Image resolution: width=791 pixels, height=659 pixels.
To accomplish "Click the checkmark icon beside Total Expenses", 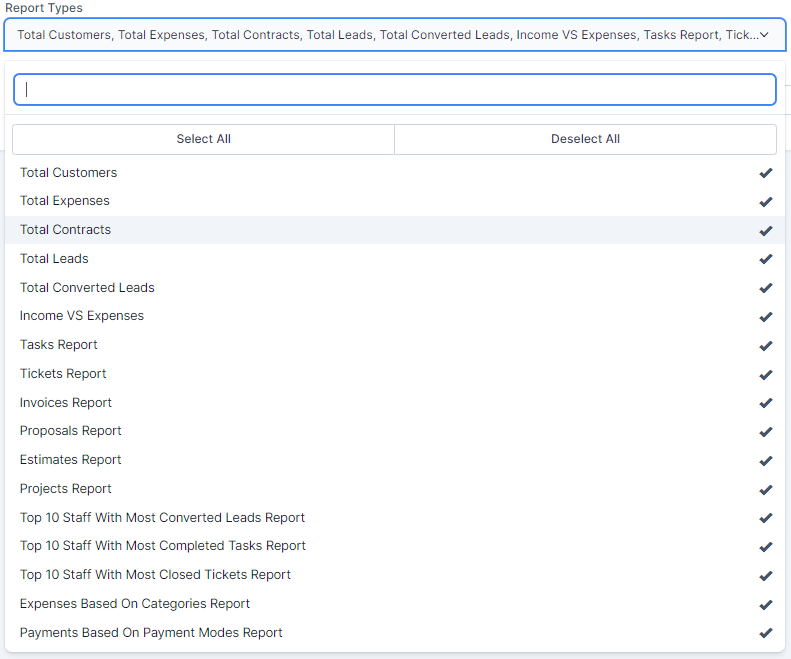I will 765,201.
